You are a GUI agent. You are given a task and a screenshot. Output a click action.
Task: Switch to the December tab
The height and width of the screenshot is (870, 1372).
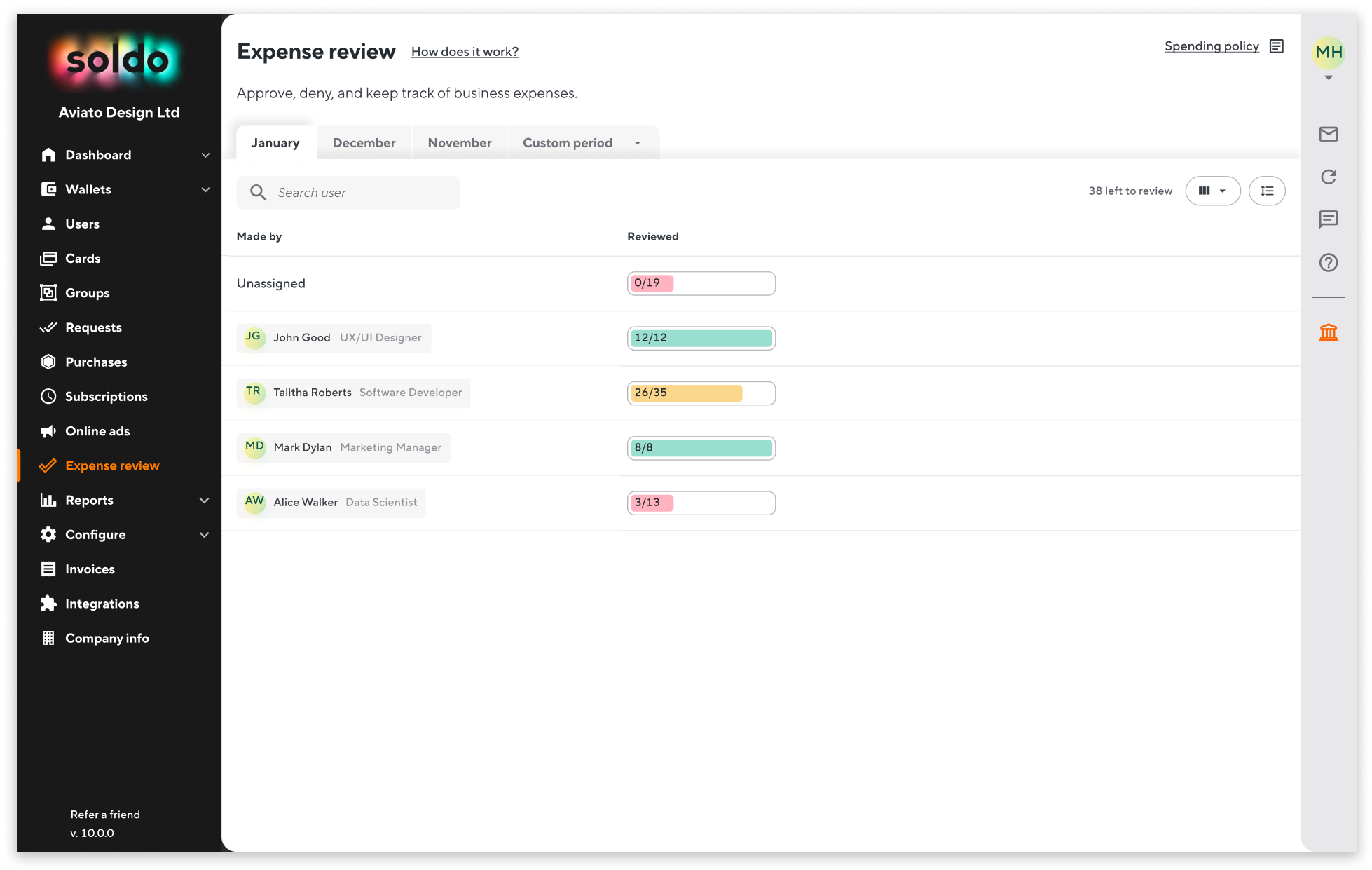click(364, 142)
